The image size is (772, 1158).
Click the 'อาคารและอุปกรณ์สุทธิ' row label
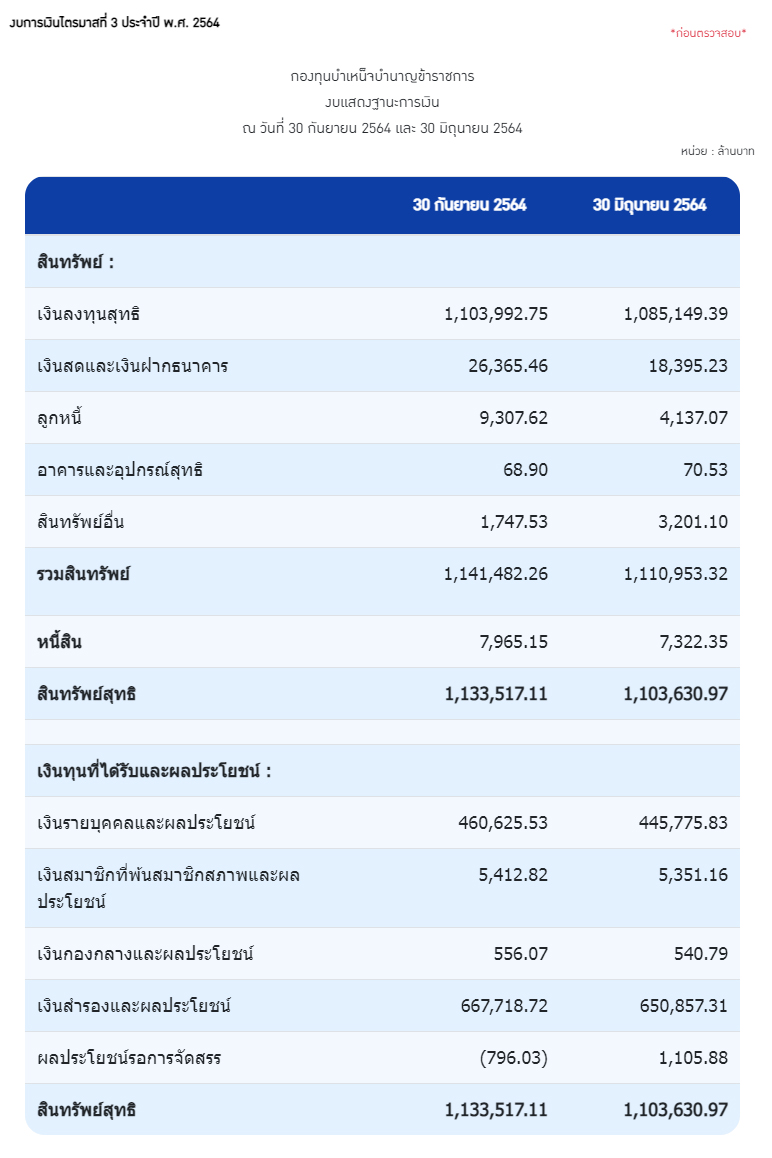(x=120, y=470)
